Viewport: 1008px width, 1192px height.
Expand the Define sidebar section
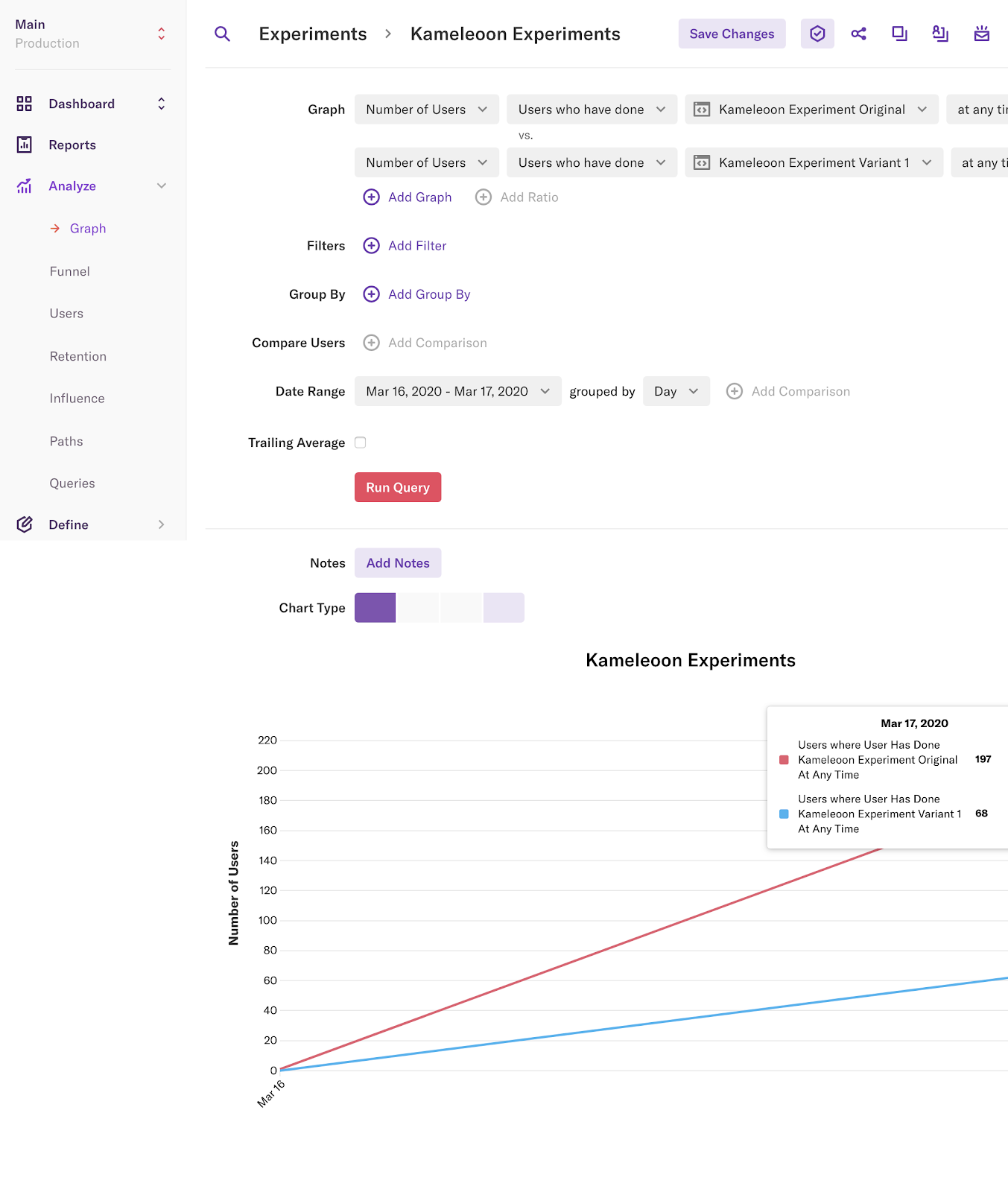[161, 525]
